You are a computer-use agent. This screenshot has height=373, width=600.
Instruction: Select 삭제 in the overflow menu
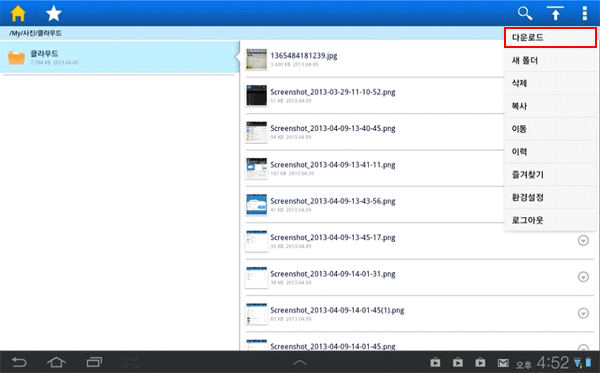pos(550,83)
